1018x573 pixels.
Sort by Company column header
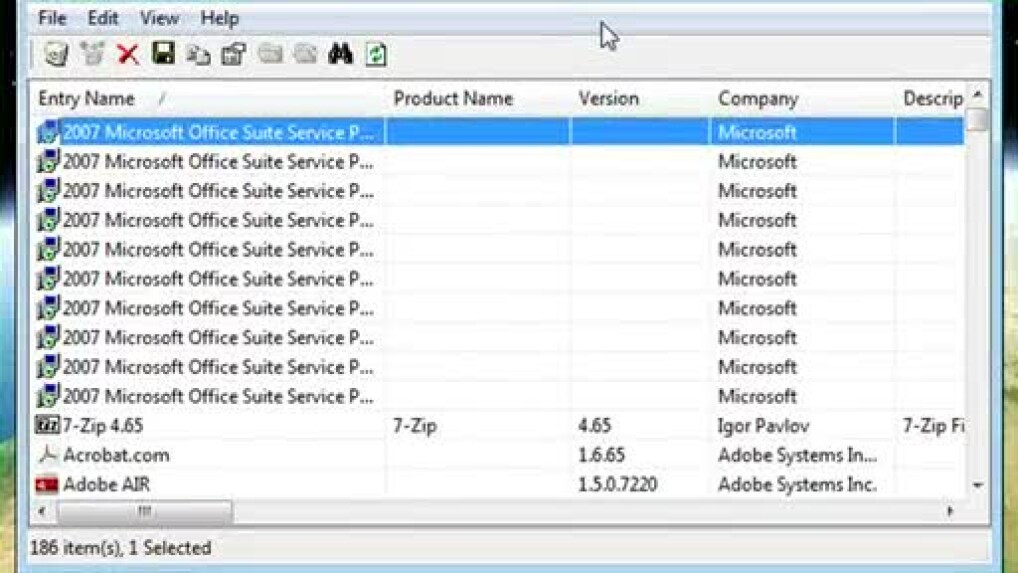(x=758, y=99)
